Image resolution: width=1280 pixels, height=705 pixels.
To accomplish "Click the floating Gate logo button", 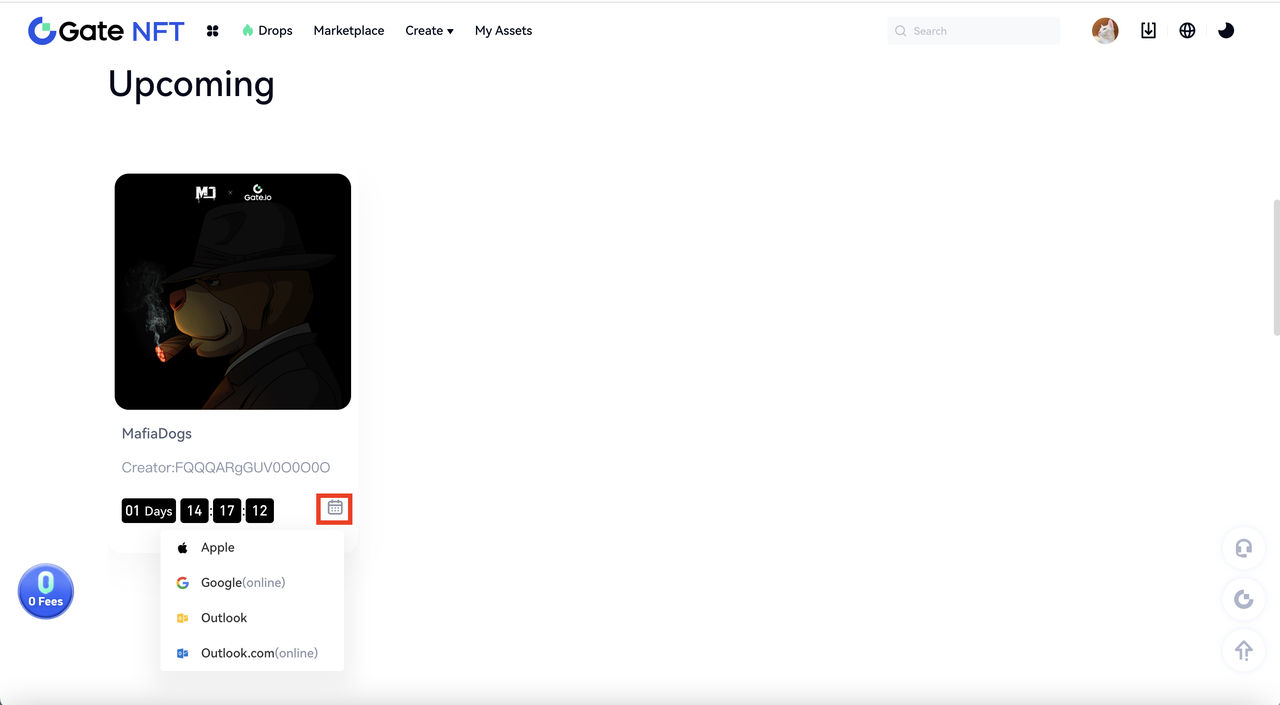I will click(1243, 599).
